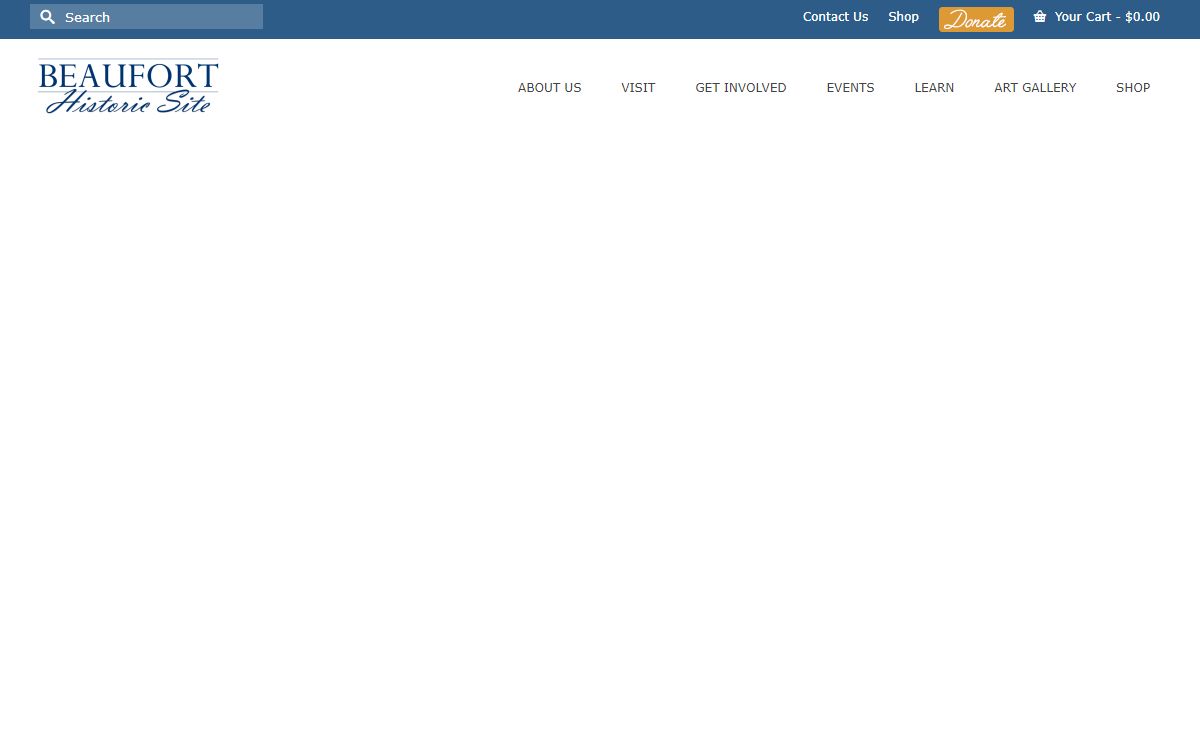Image resolution: width=1200 pixels, height=740 pixels.
Task: Focus the Search input field
Action: click(x=146, y=17)
